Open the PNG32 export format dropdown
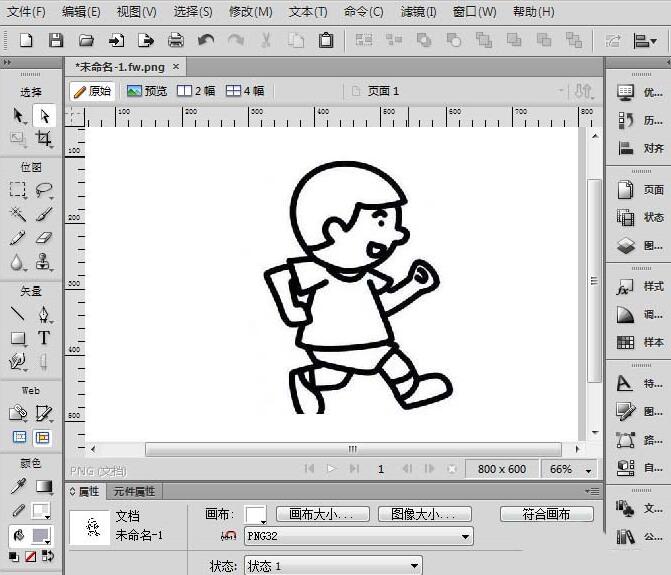Image resolution: width=671 pixels, height=575 pixels. point(358,537)
